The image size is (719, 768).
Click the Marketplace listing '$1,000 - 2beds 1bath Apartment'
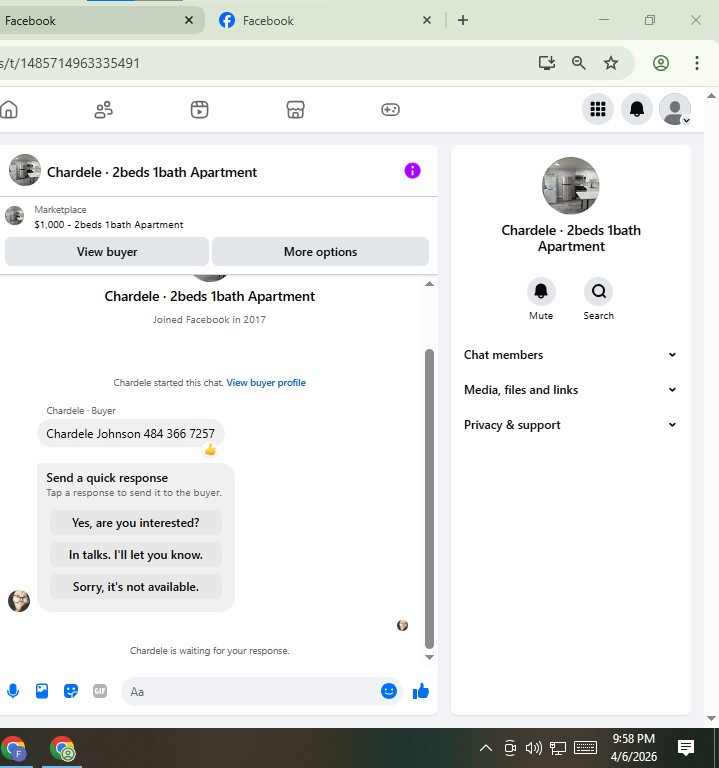(109, 225)
